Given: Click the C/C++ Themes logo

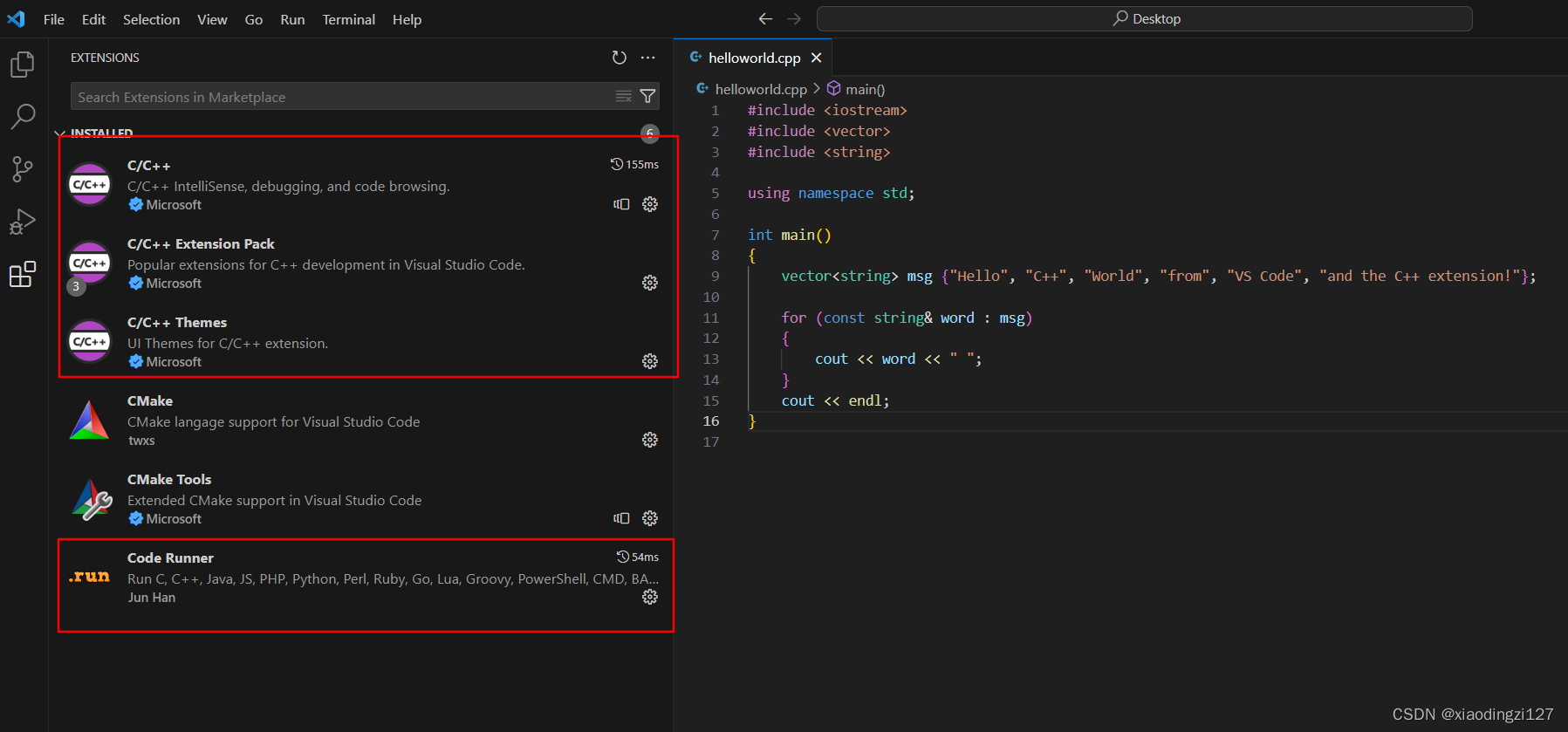Looking at the screenshot, I should pos(90,341).
